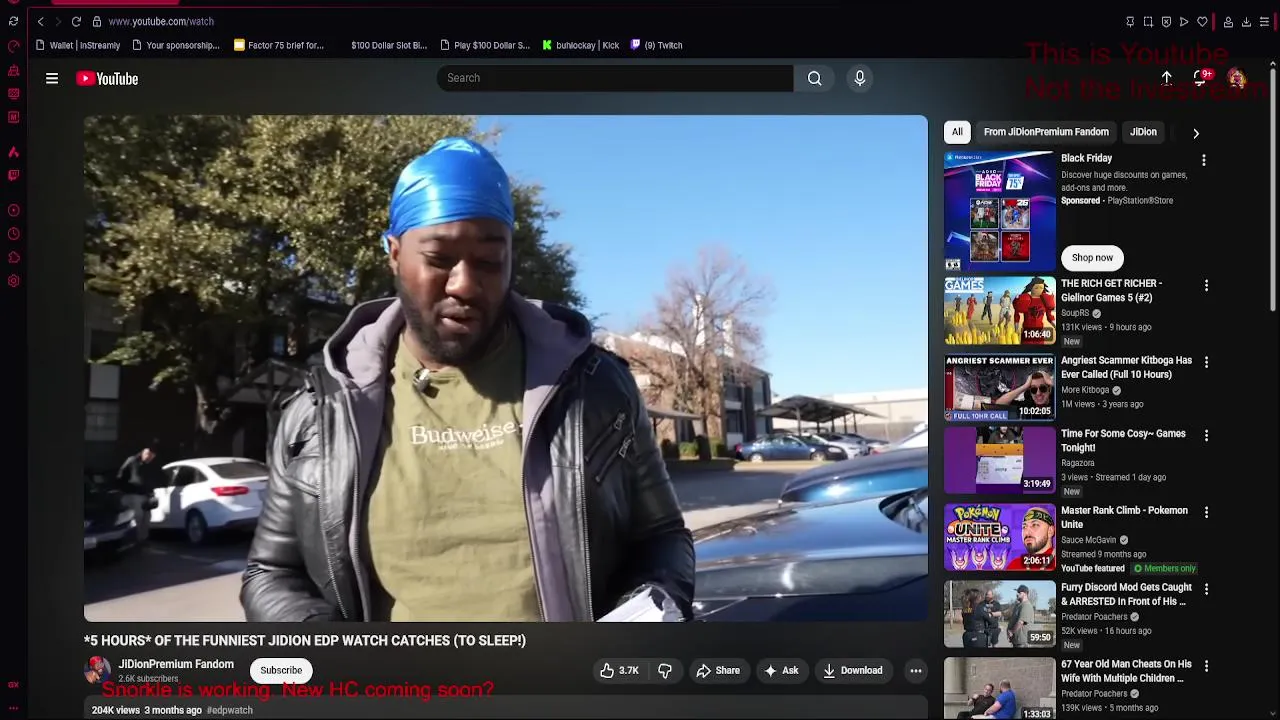The image size is (1280, 720).
Task: Open easy setup sliders icon
Action: (x=1264, y=21)
